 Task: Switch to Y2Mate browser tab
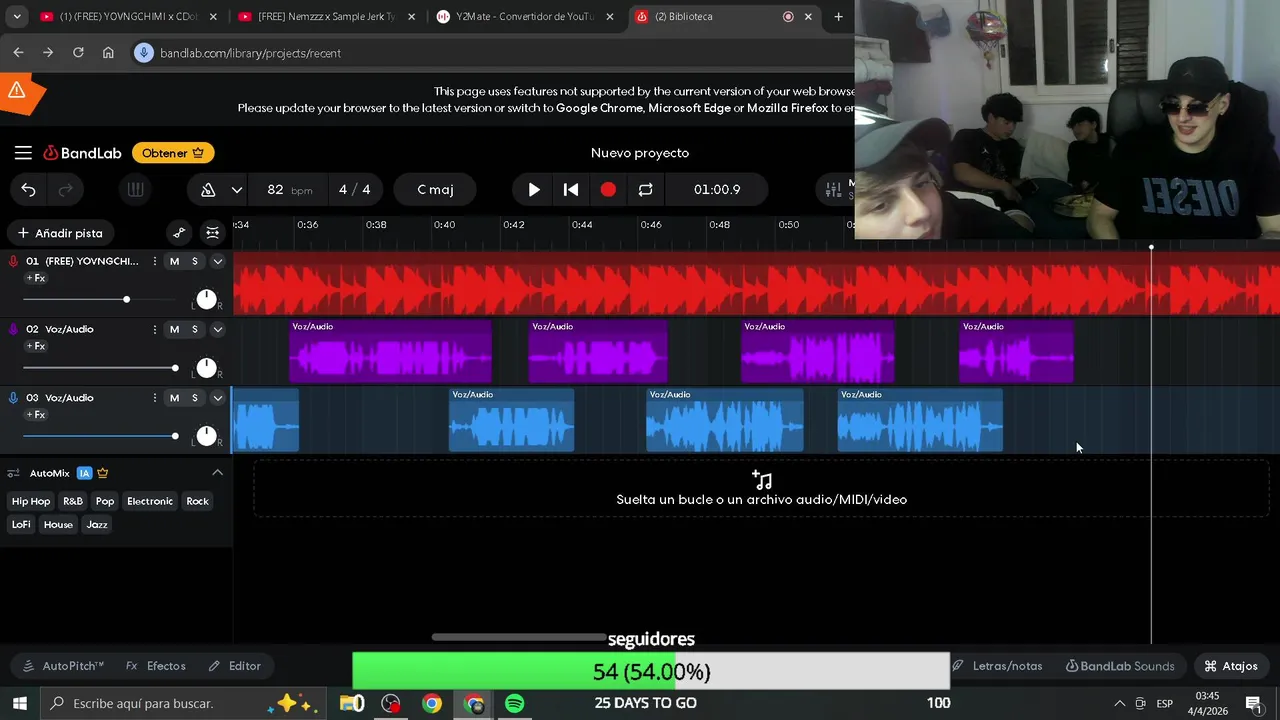click(x=523, y=16)
